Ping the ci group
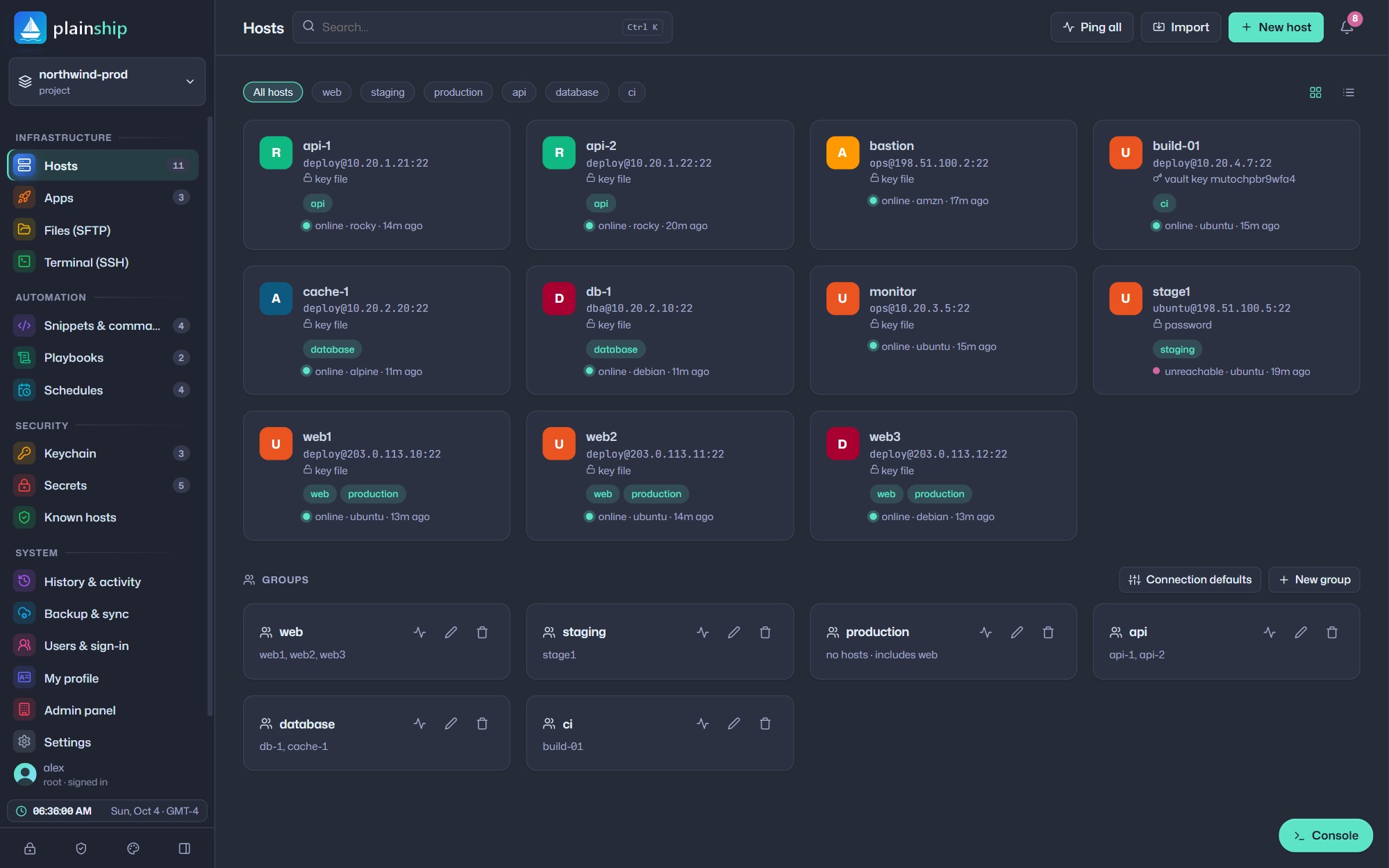The height and width of the screenshot is (868, 1389). (703, 724)
